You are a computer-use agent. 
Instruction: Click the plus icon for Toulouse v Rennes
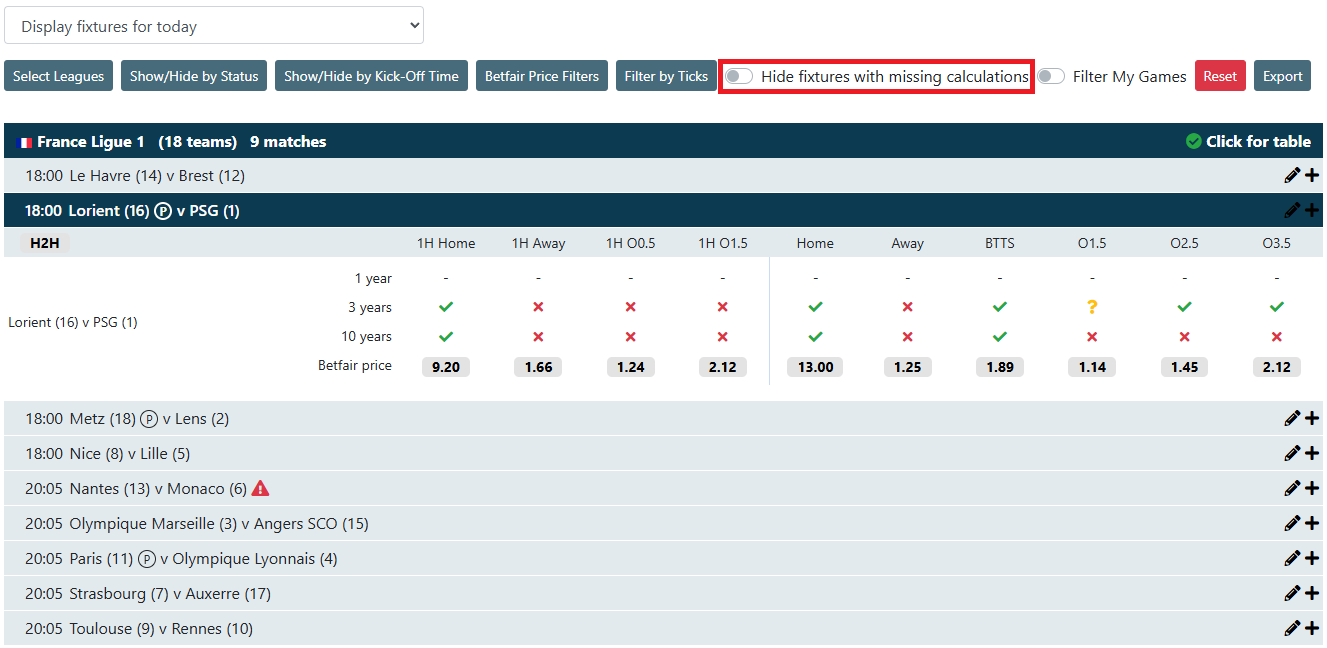pos(1312,629)
